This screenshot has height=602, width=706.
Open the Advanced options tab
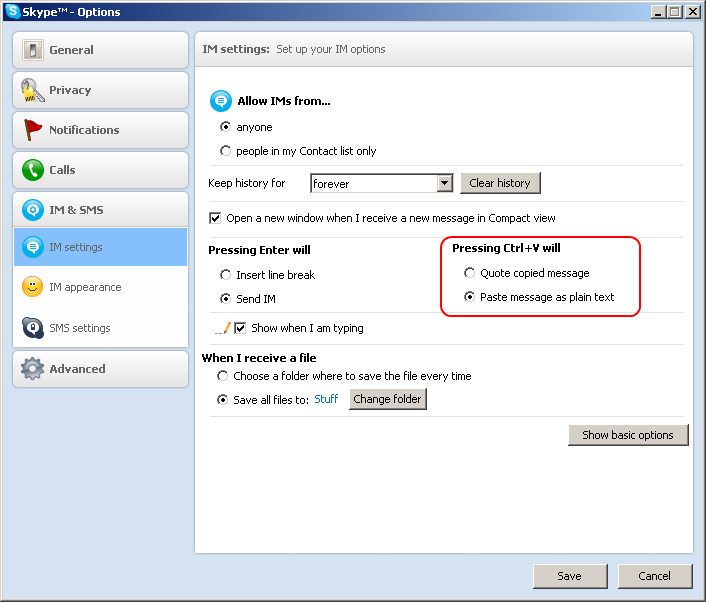pyautogui.click(x=100, y=369)
